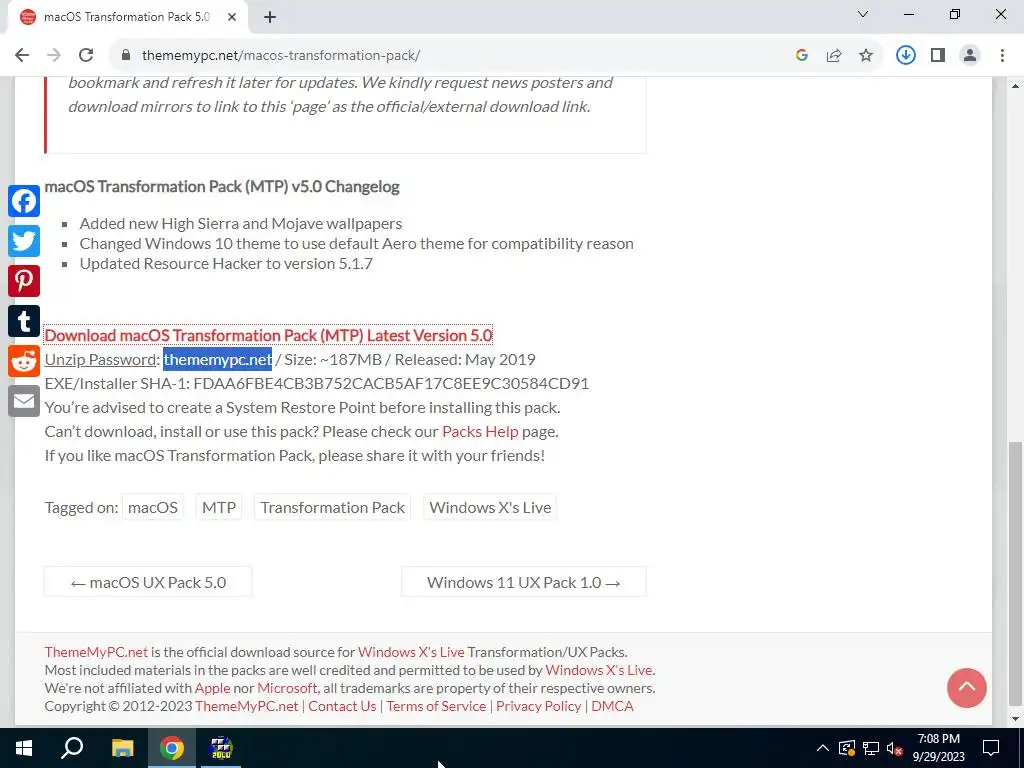The height and width of the screenshot is (768, 1024).
Task: Open DMCA link in footer
Action: click(x=612, y=706)
